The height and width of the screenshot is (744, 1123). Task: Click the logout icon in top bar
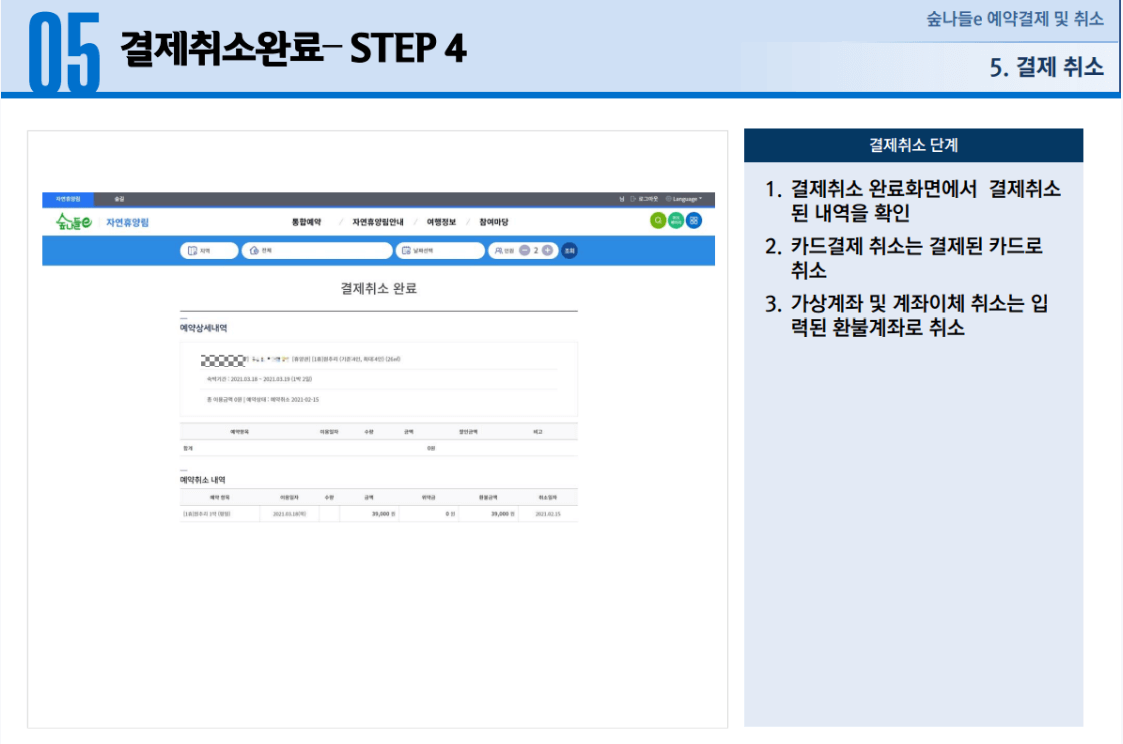click(x=633, y=199)
